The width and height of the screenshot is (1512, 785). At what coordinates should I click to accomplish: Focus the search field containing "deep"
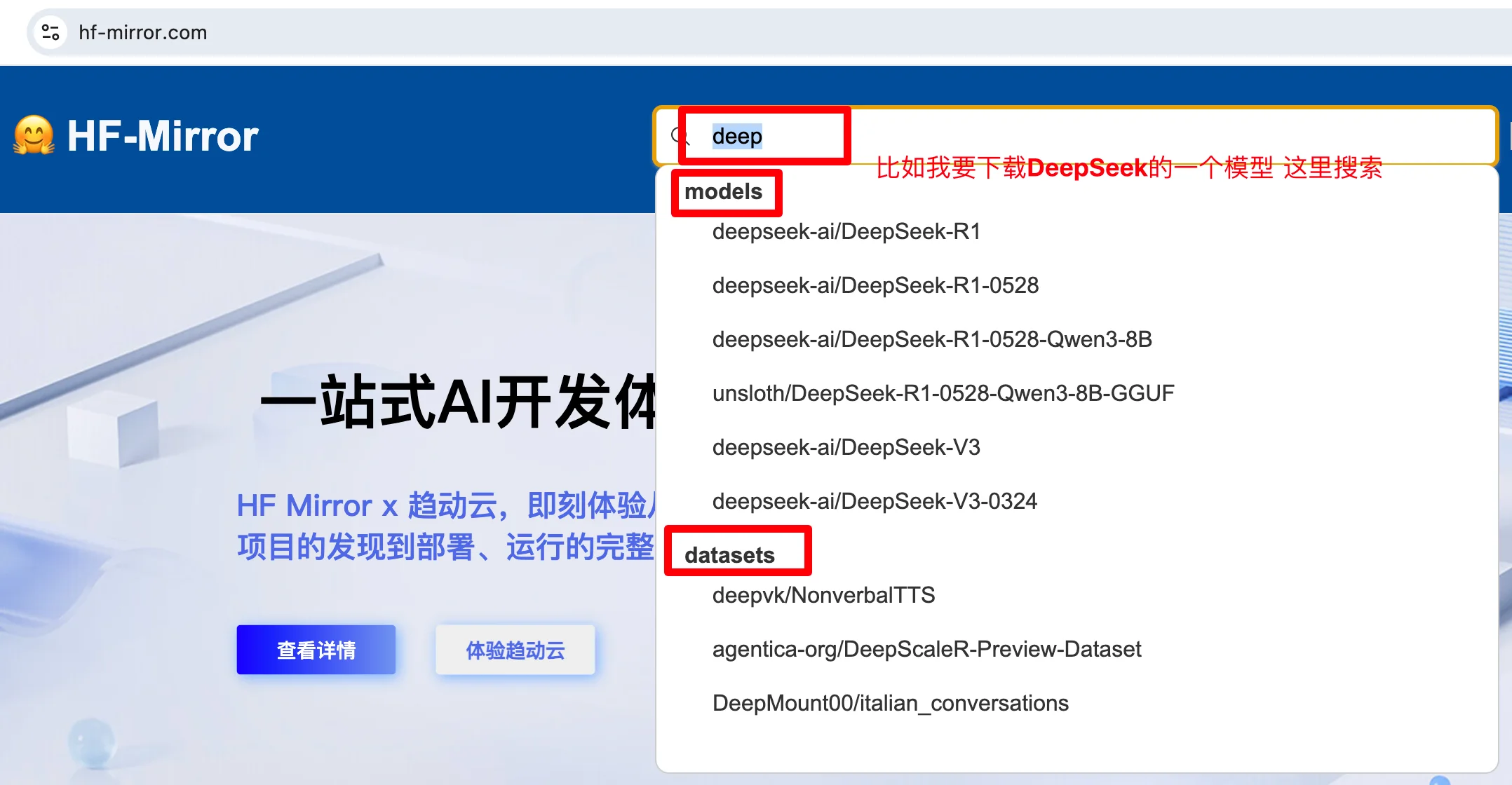point(1076,136)
